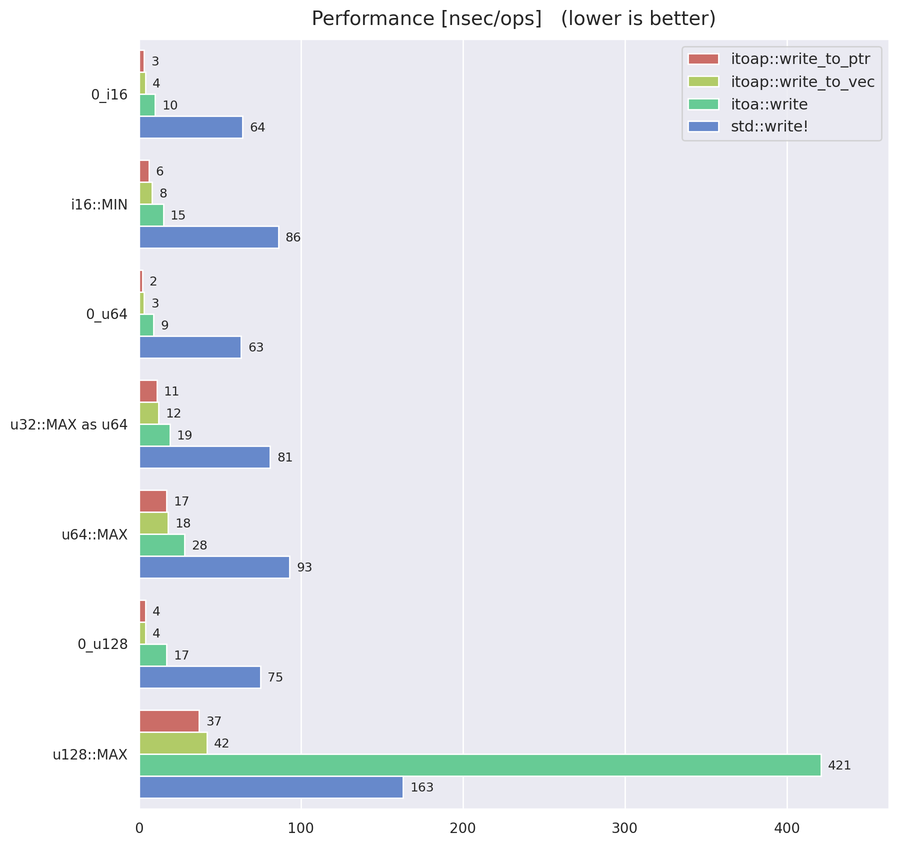Click the blue std::write! legend swatch
The height and width of the screenshot is (846, 899).
(703, 126)
